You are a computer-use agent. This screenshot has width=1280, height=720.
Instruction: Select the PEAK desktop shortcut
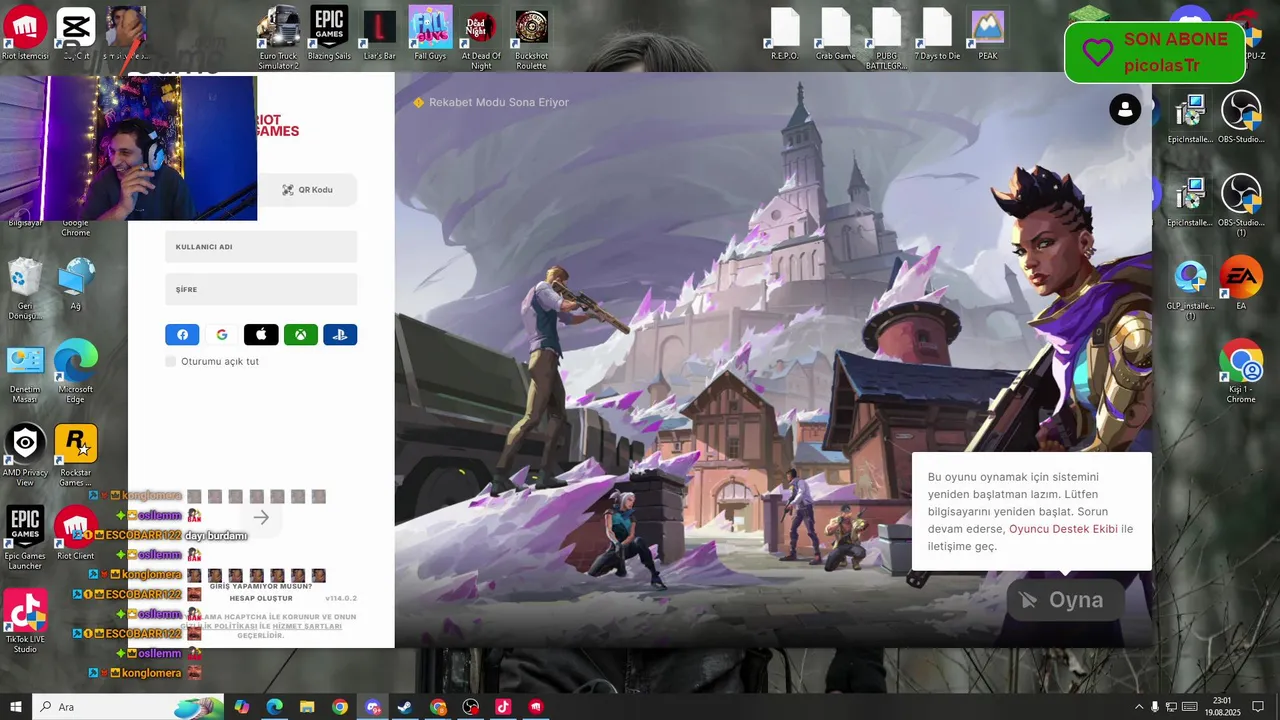point(987,35)
